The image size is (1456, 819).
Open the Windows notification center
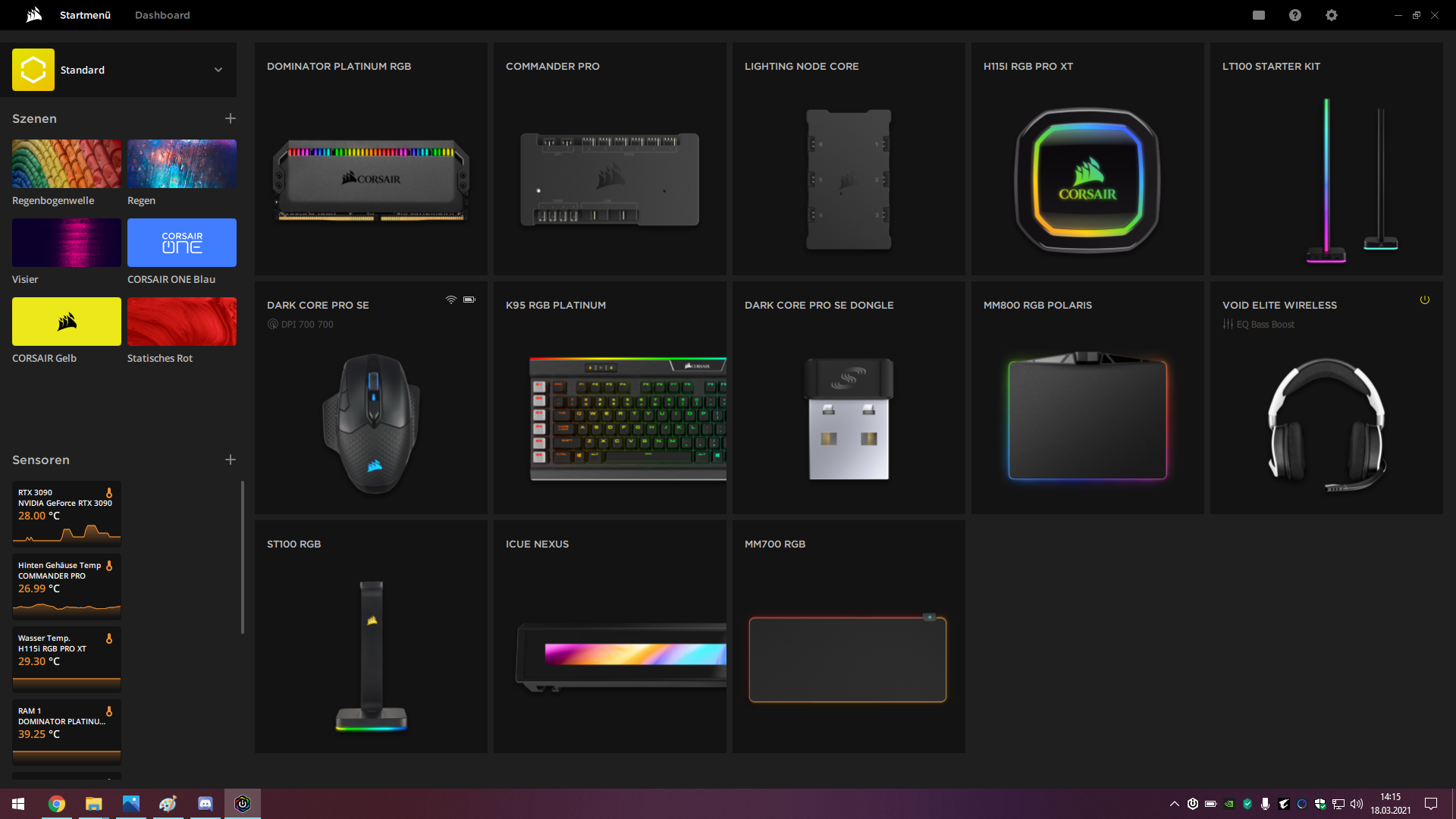pos(1431,804)
